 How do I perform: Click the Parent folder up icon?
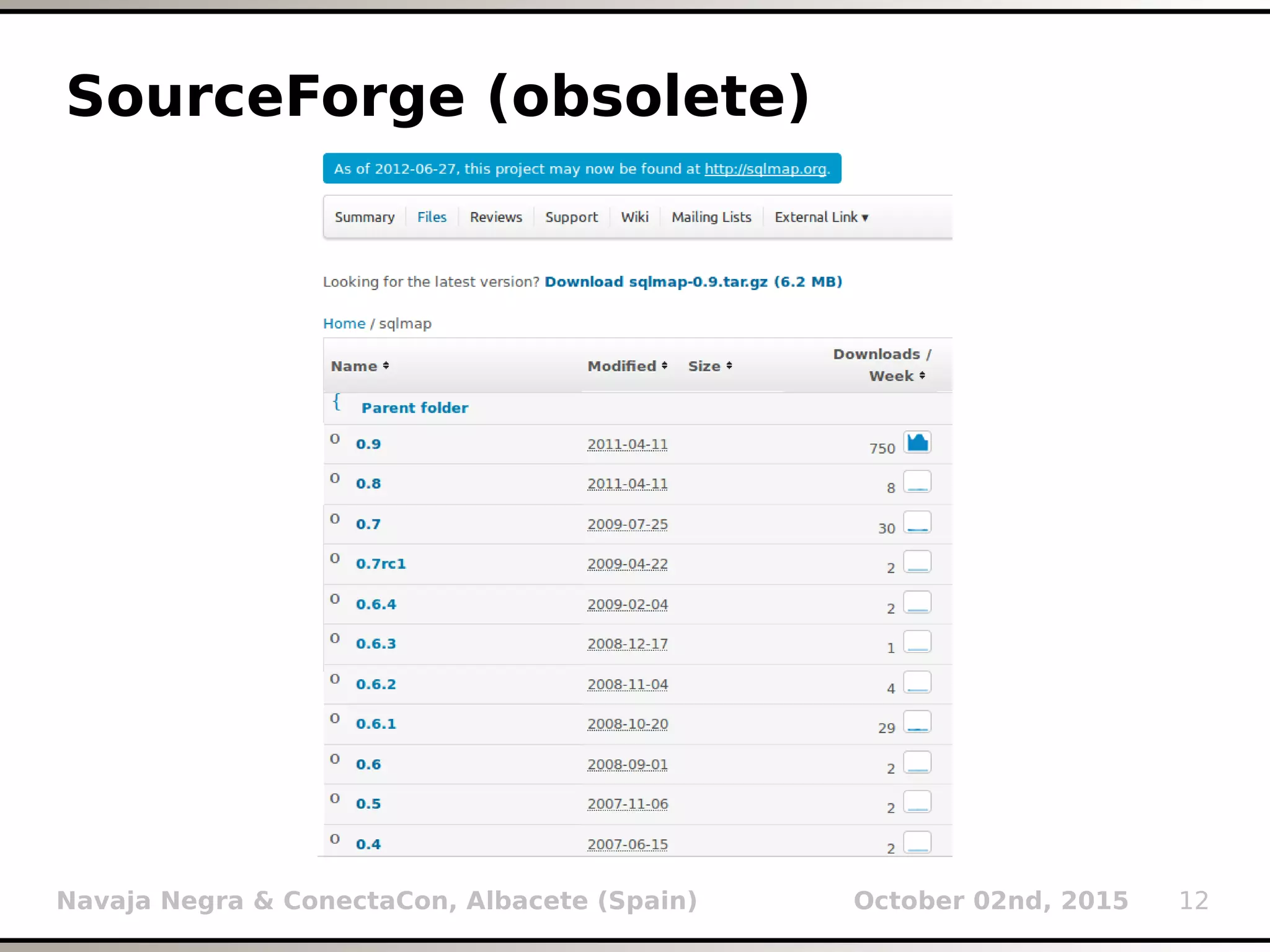(337, 402)
